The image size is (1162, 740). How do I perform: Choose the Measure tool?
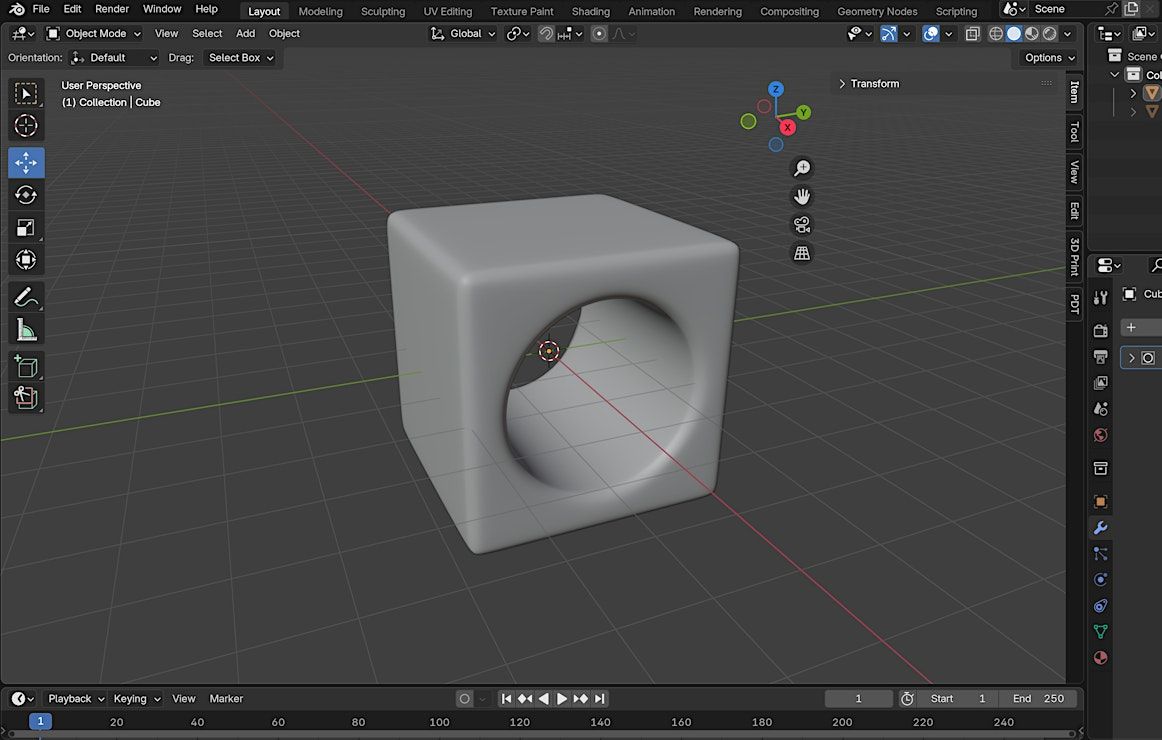click(26, 330)
